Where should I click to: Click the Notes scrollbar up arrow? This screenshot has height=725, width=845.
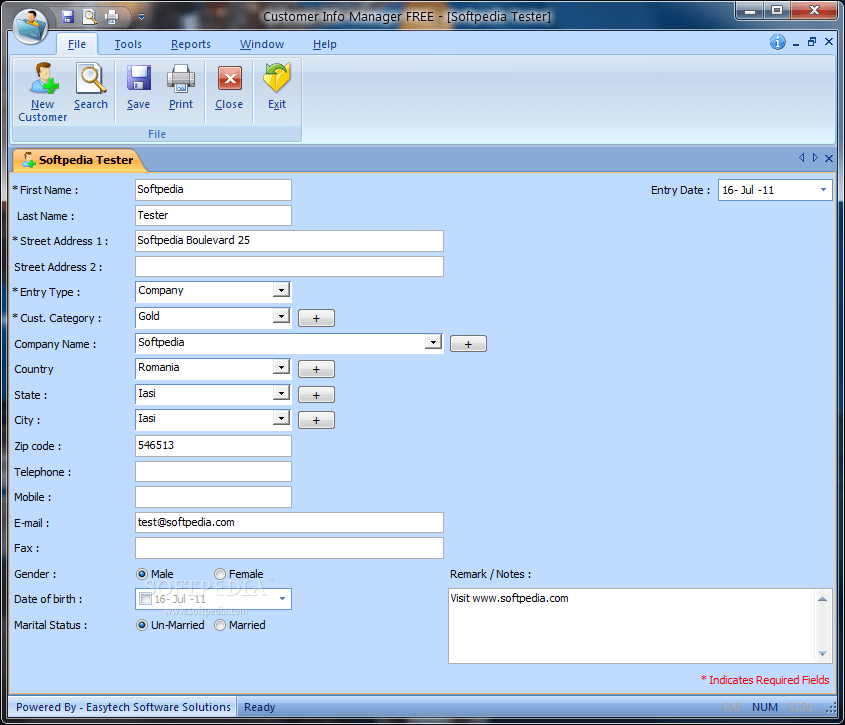pos(822,599)
